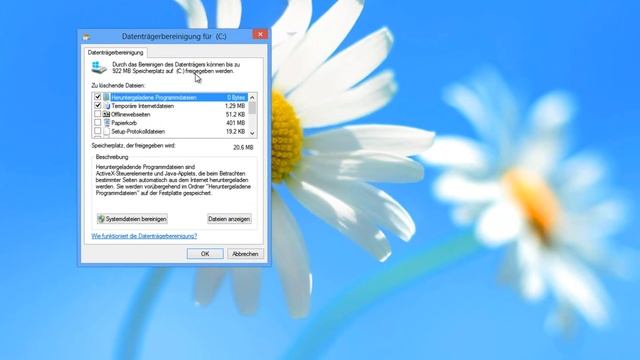
Task: Click the file list scrollbar thumb
Action: tap(252, 108)
